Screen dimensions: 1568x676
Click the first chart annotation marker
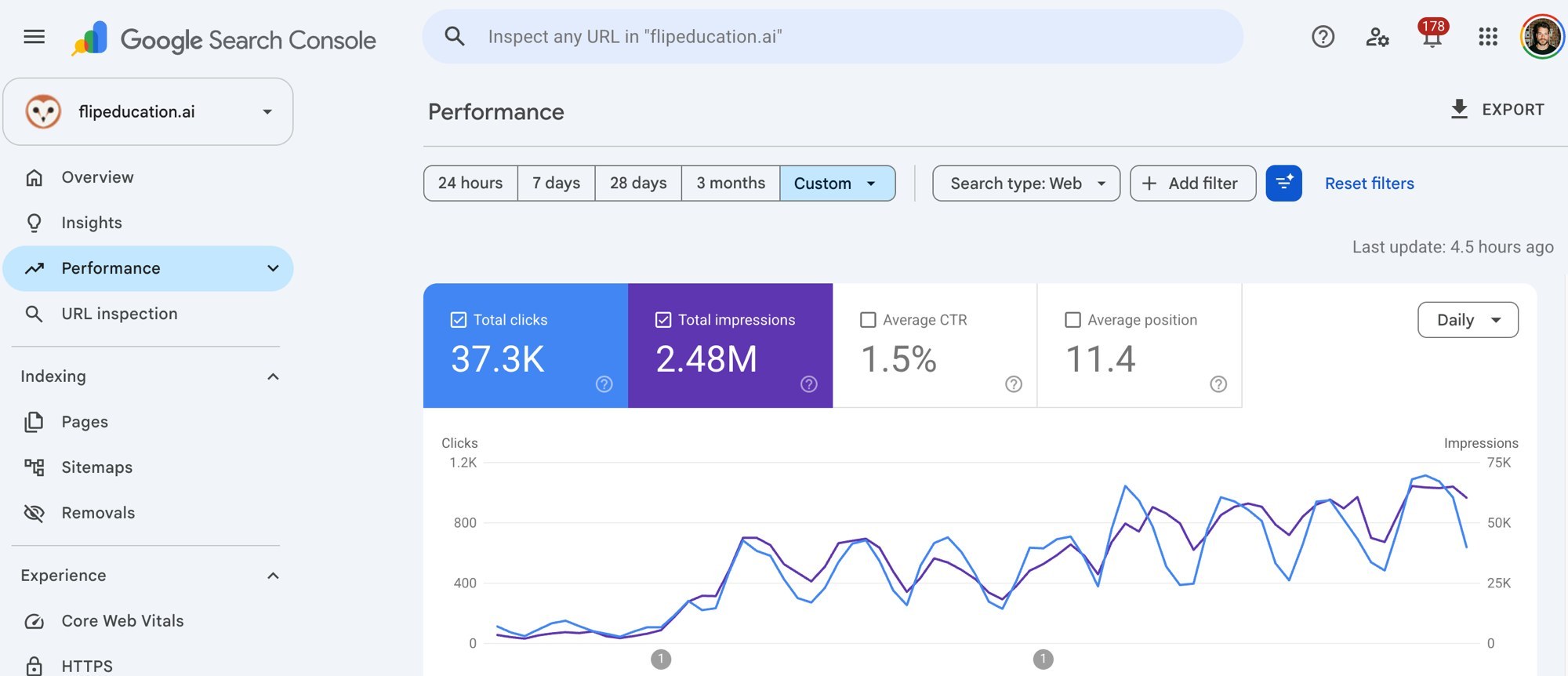click(661, 659)
